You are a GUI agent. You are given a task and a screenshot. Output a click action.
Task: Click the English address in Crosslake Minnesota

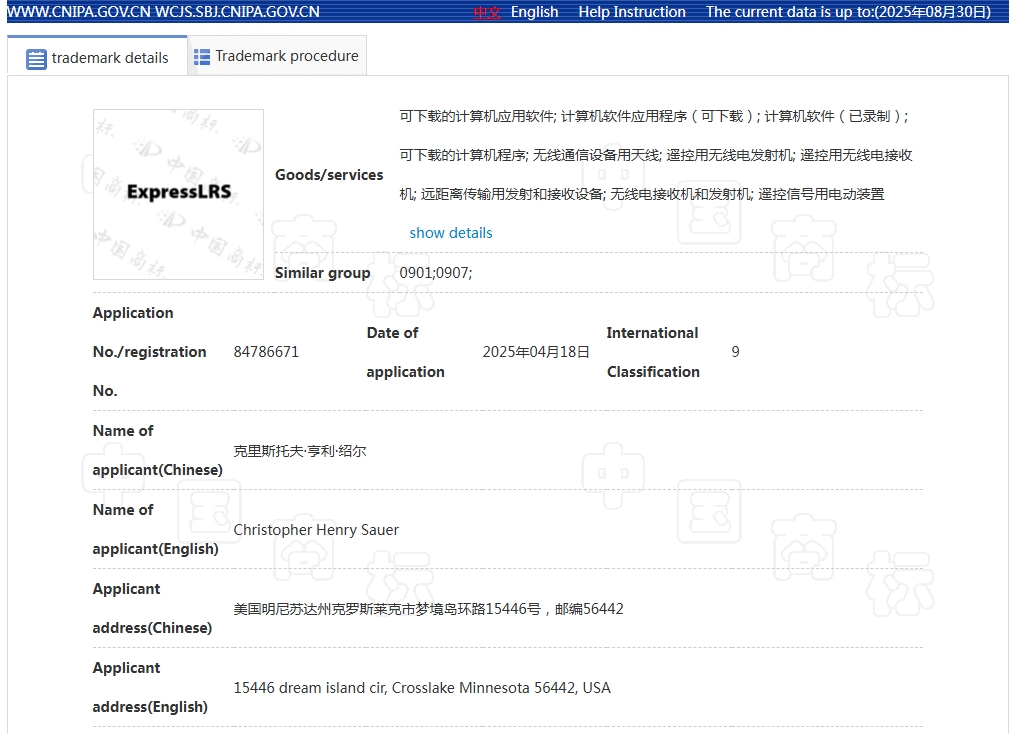421,688
